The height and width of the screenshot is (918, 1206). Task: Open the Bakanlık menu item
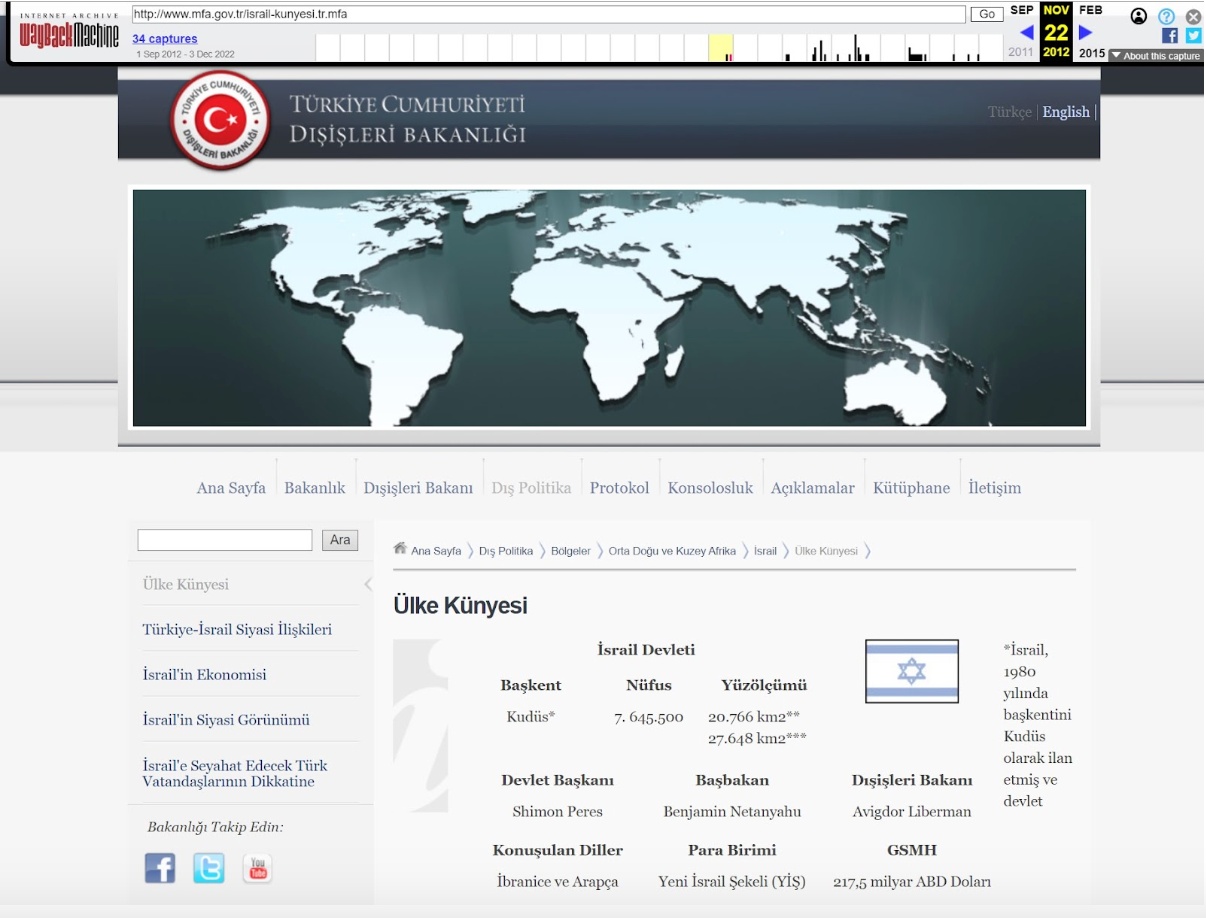pos(315,488)
